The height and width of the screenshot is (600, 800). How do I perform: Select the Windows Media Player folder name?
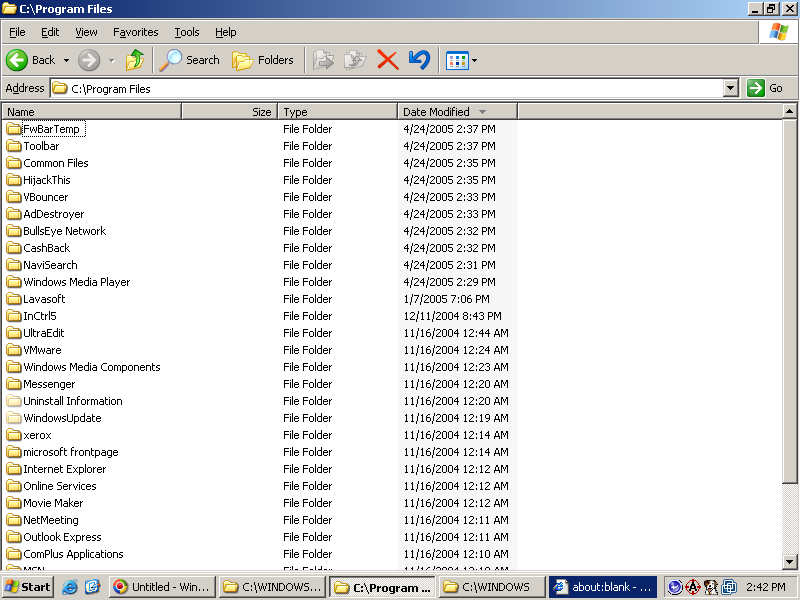pos(77,282)
